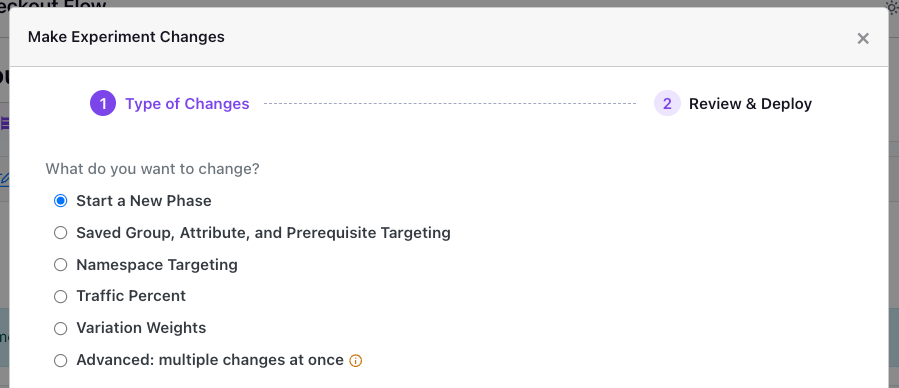The image size is (899, 388).
Task: Click the partially hidden Checkout Flow heading
Action: pos(53,5)
